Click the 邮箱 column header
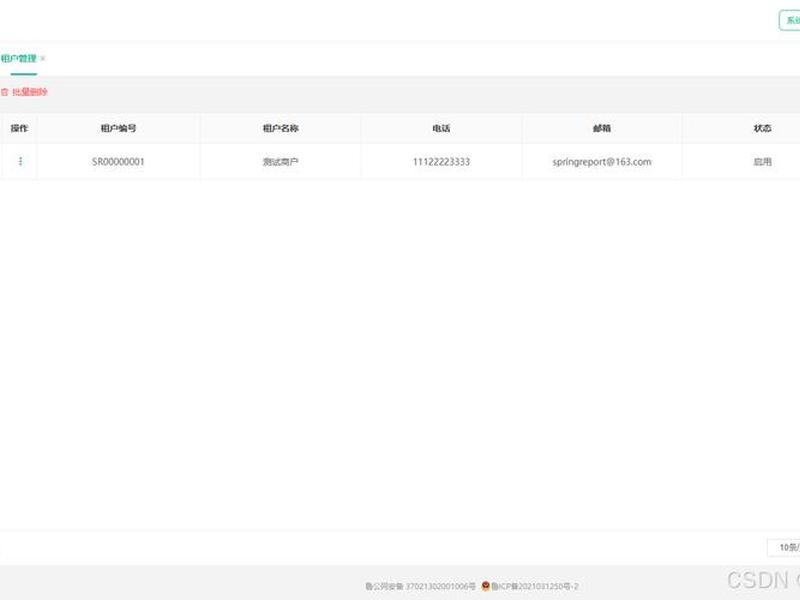Viewport: 800px width, 600px height. pyautogui.click(x=602, y=128)
